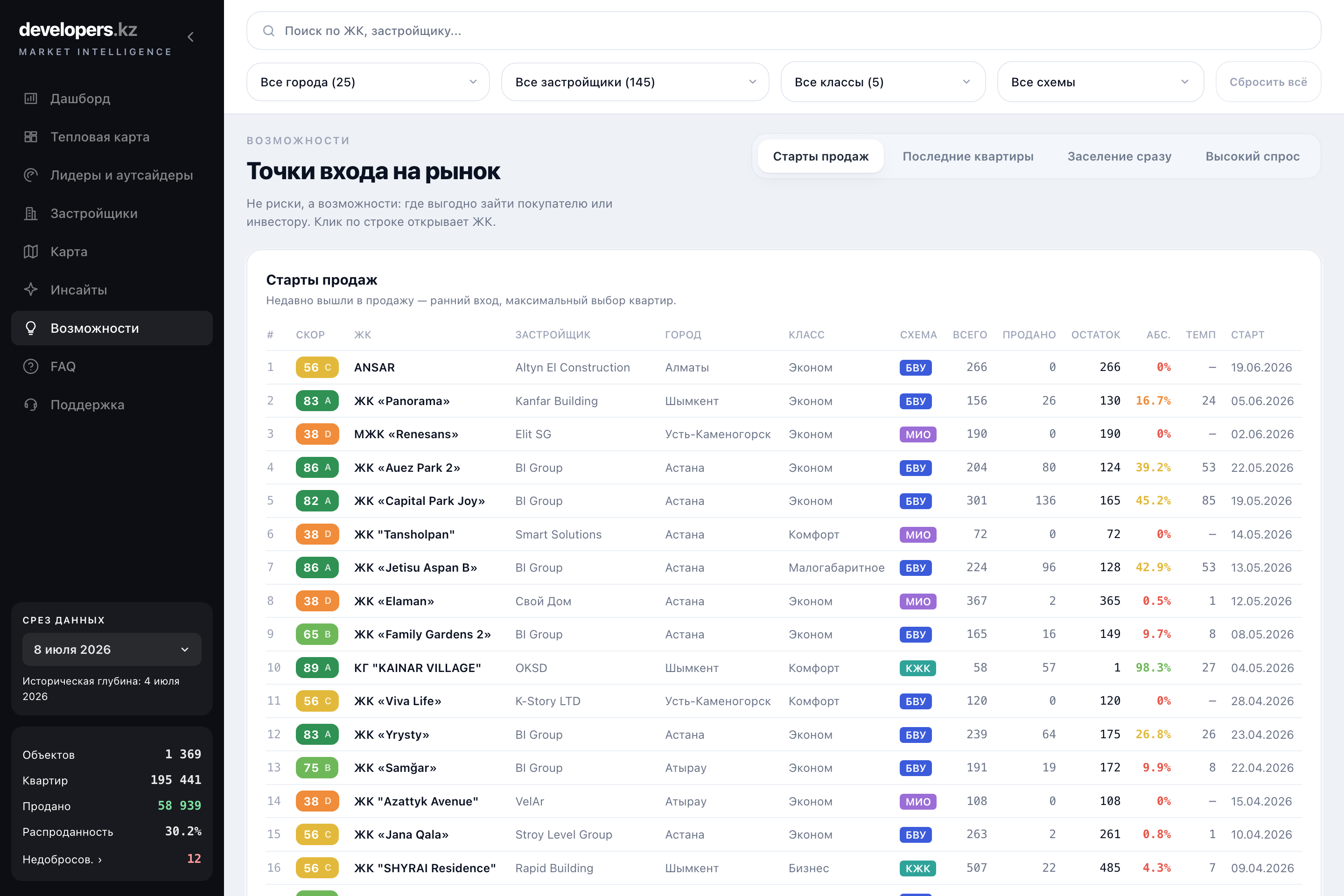Switch to the Заселение сразу tab

pos(1120,156)
